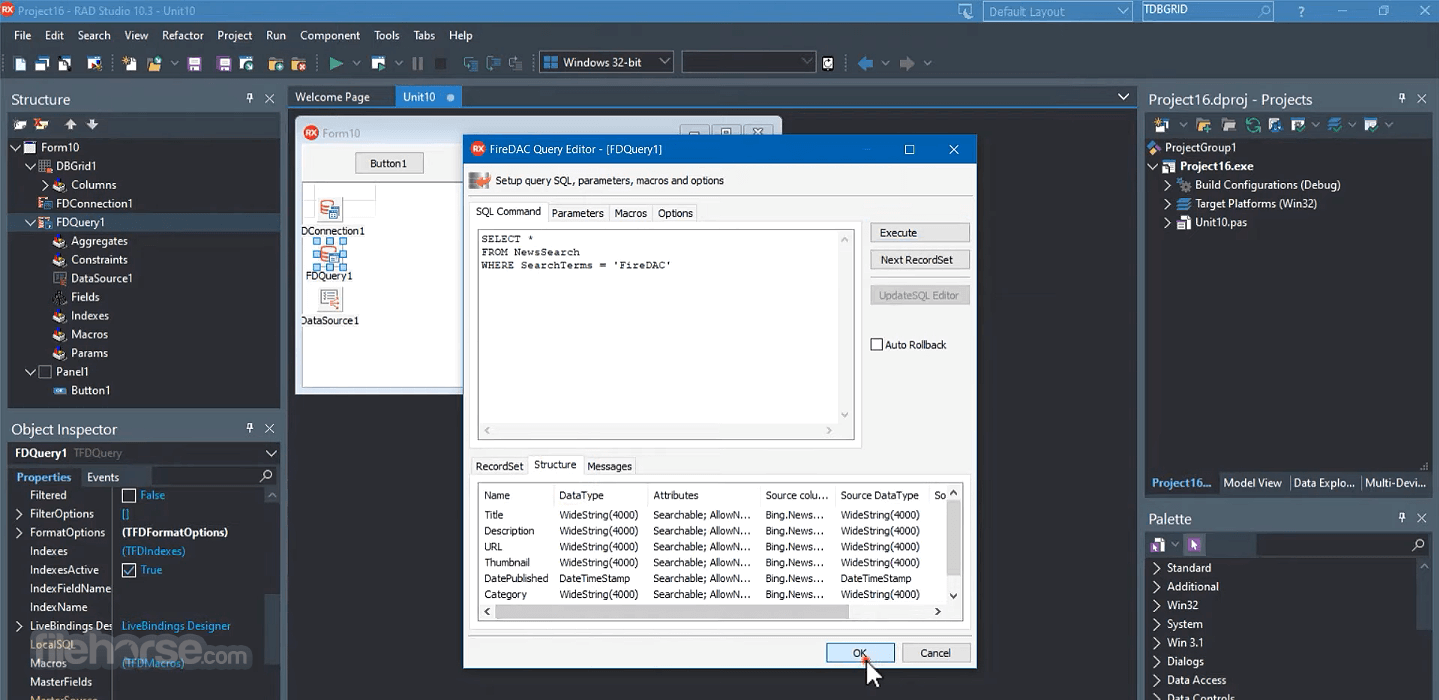The width and height of the screenshot is (1439, 700).
Task: Click the gray Forward navigation arrow
Action: [907, 63]
